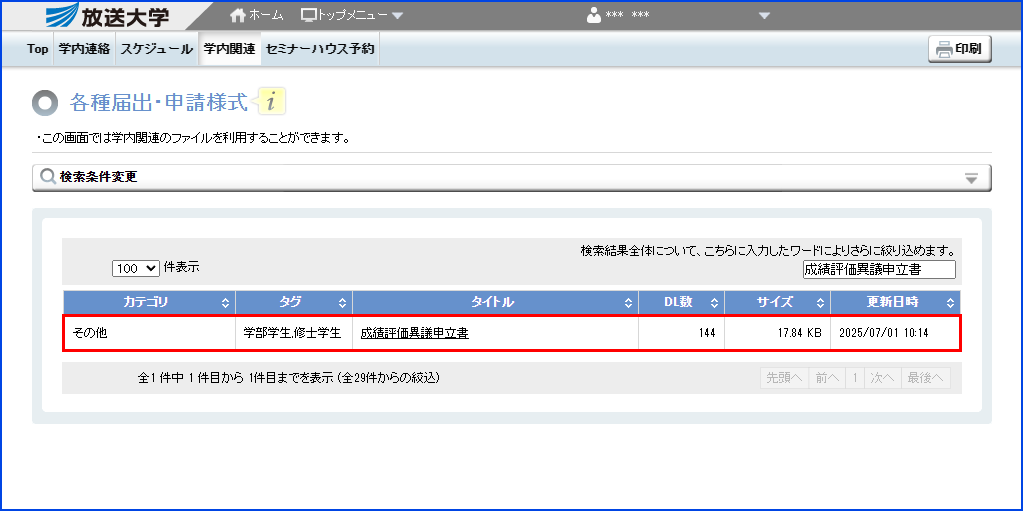1023x511 pixels.
Task: Expand the user account dropdown arrow
Action: pos(765,16)
